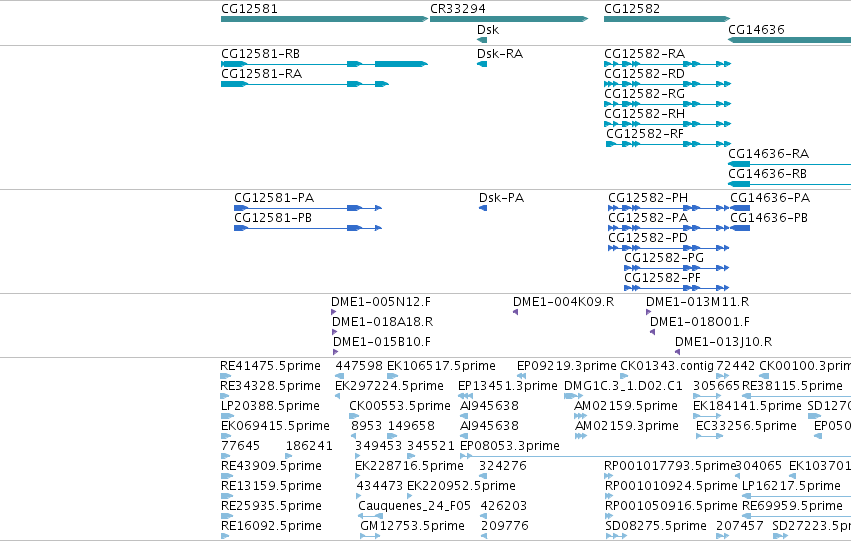Select clone end DME1-004K09.R
Image resolution: width=851 pixels, height=541 pixels.
[563, 302]
